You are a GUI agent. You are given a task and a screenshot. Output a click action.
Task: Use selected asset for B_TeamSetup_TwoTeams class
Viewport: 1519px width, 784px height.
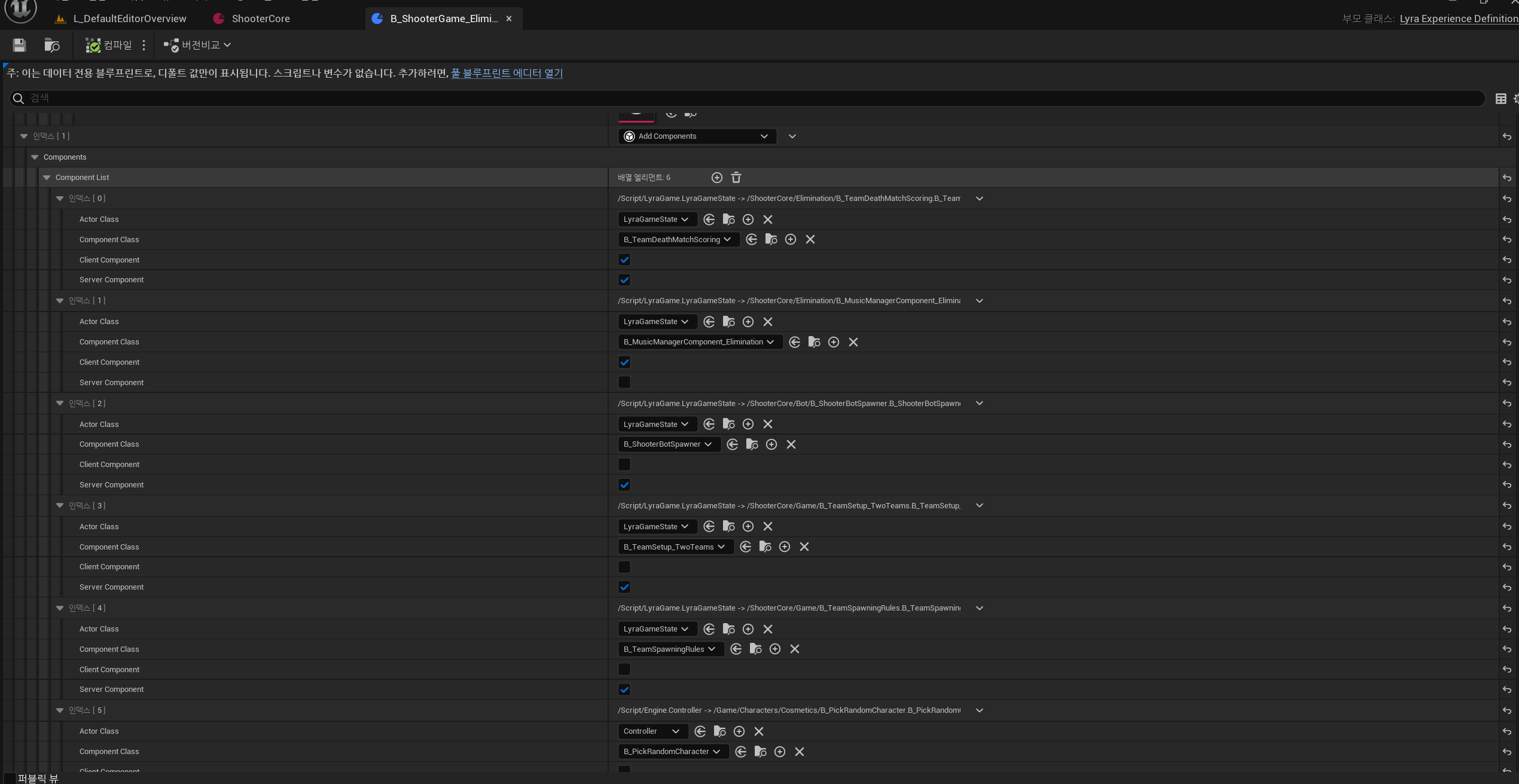click(x=745, y=547)
